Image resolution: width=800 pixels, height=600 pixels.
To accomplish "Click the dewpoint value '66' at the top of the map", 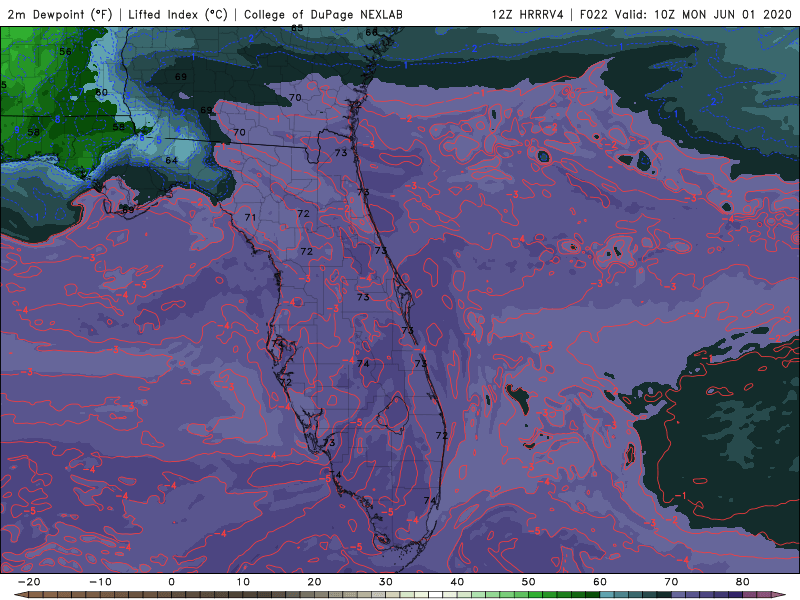I will coord(371,32).
